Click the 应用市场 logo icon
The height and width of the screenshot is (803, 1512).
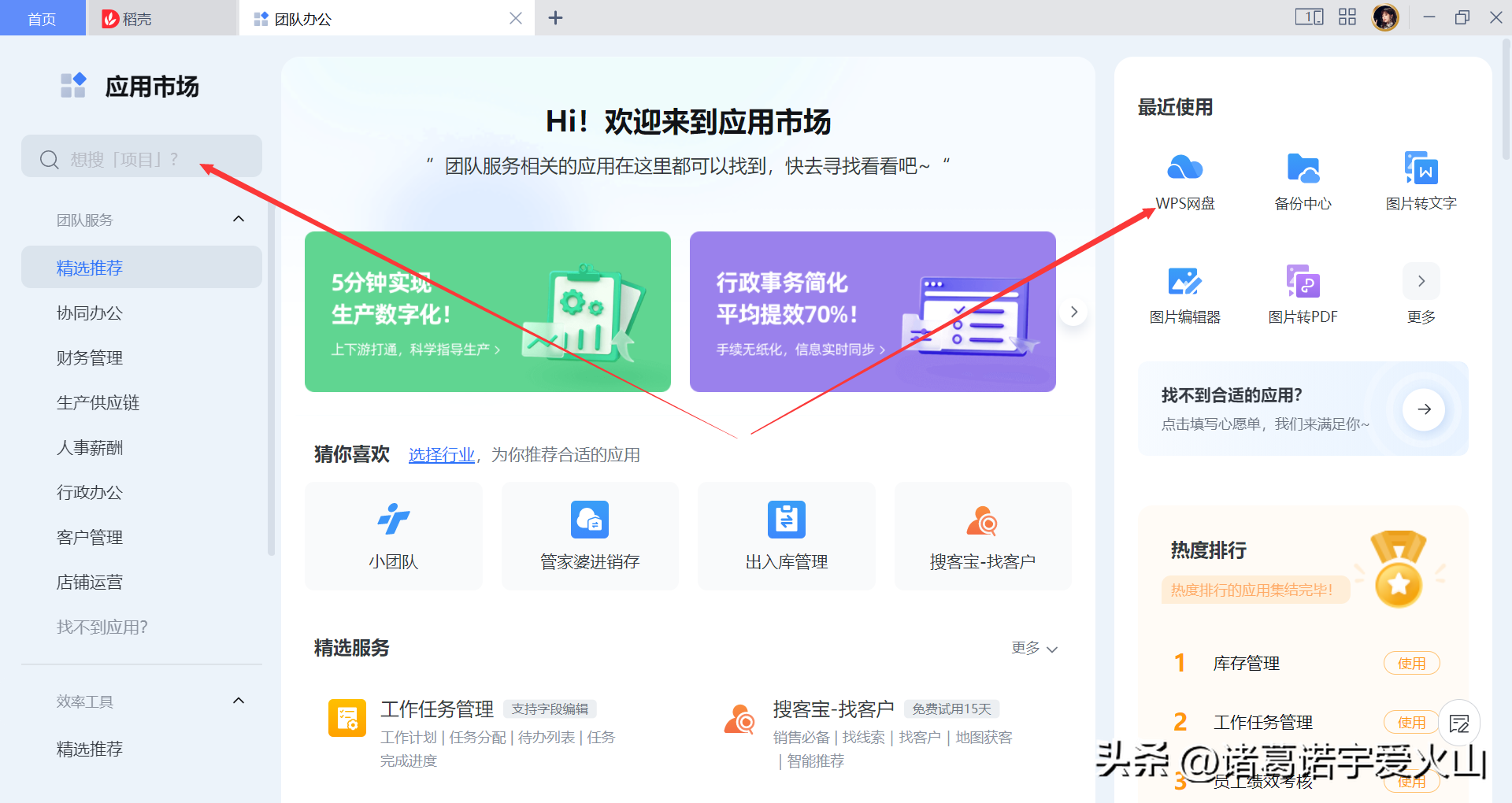73,85
